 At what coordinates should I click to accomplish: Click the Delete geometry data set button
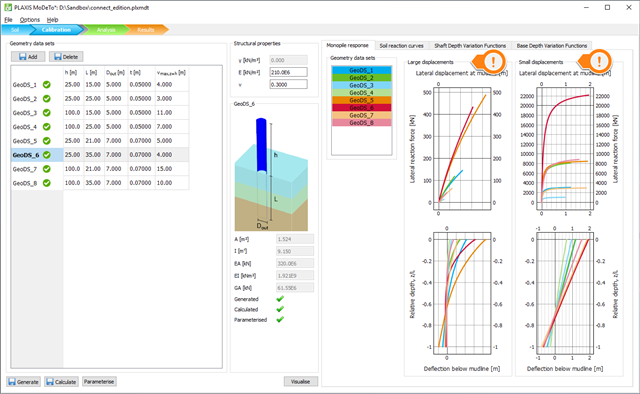click(x=66, y=57)
